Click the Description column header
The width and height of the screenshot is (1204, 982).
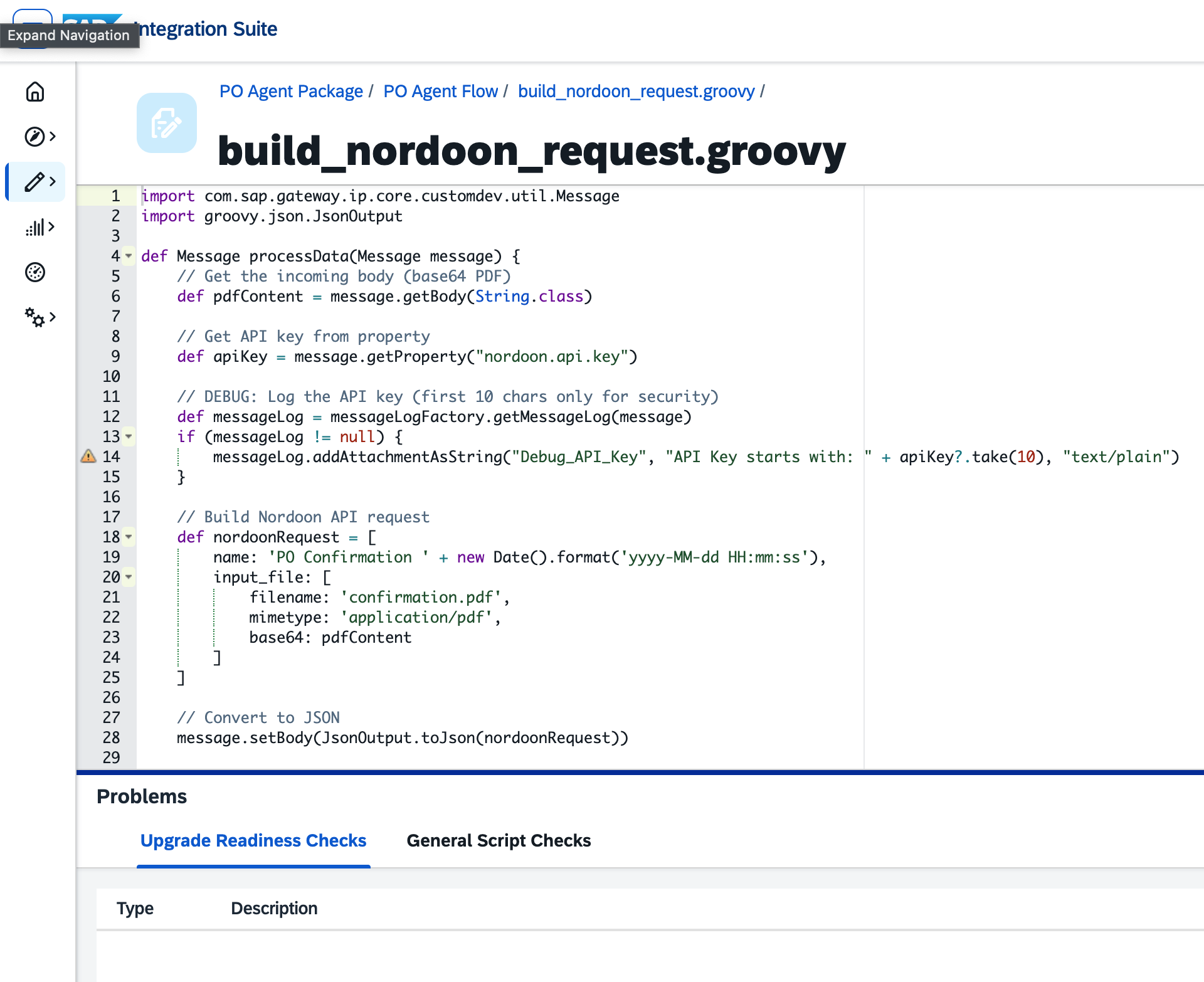coord(274,908)
